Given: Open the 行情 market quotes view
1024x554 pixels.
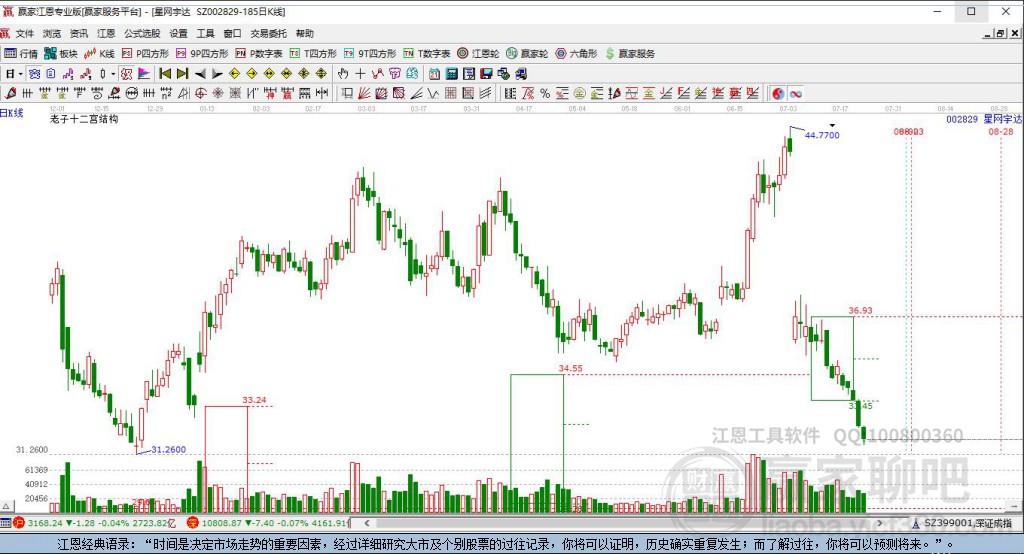Looking at the screenshot, I should coord(22,54).
